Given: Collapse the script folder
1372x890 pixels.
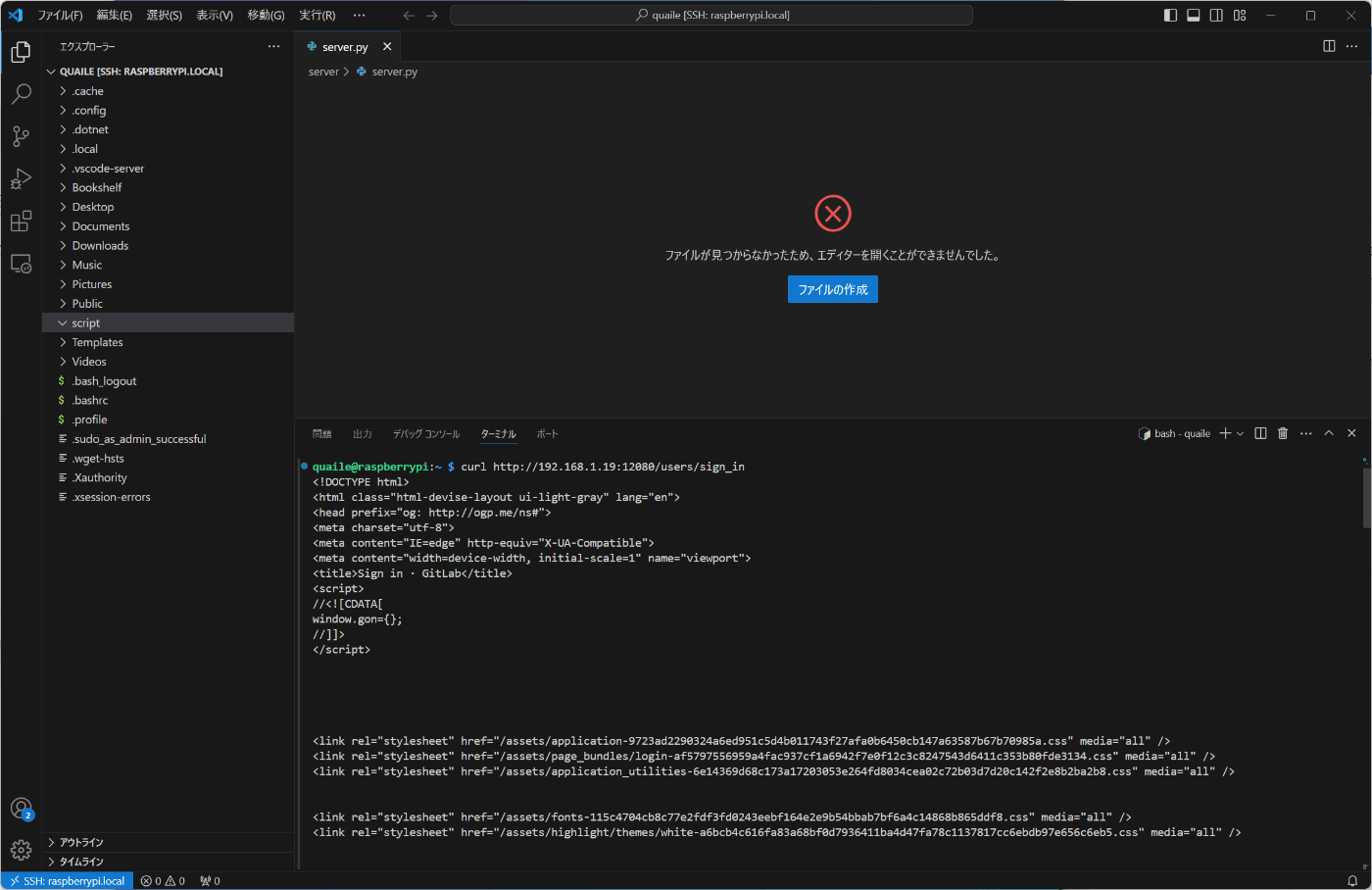Looking at the screenshot, I should [x=169, y=322].
